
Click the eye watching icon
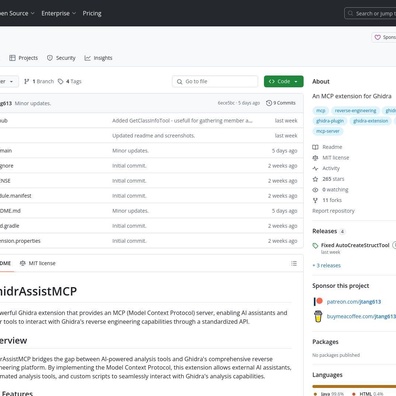[315, 190]
